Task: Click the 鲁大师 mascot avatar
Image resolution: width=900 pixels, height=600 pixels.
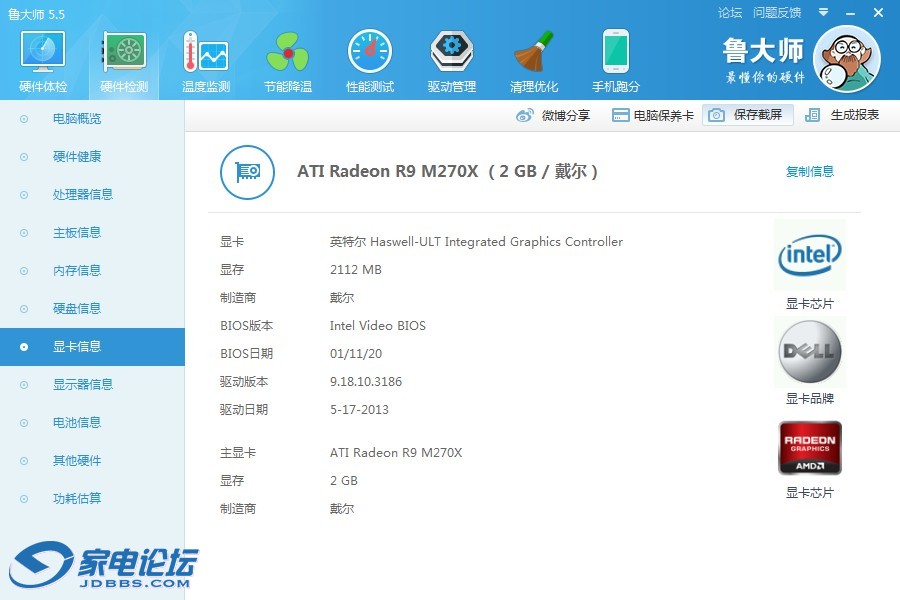Action: pos(847,59)
